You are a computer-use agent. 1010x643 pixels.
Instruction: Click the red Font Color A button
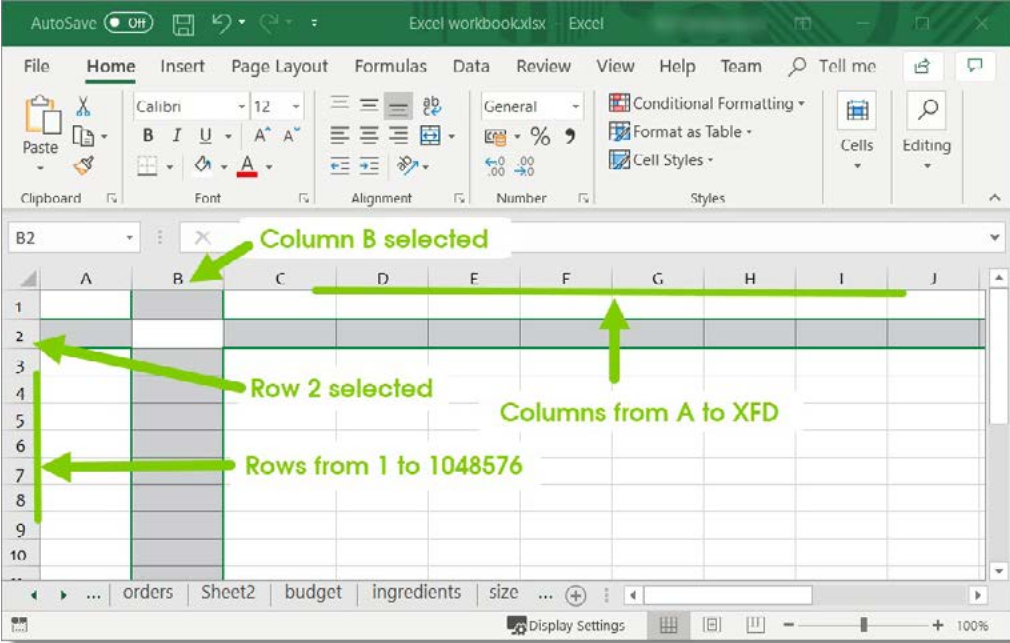coord(247,166)
